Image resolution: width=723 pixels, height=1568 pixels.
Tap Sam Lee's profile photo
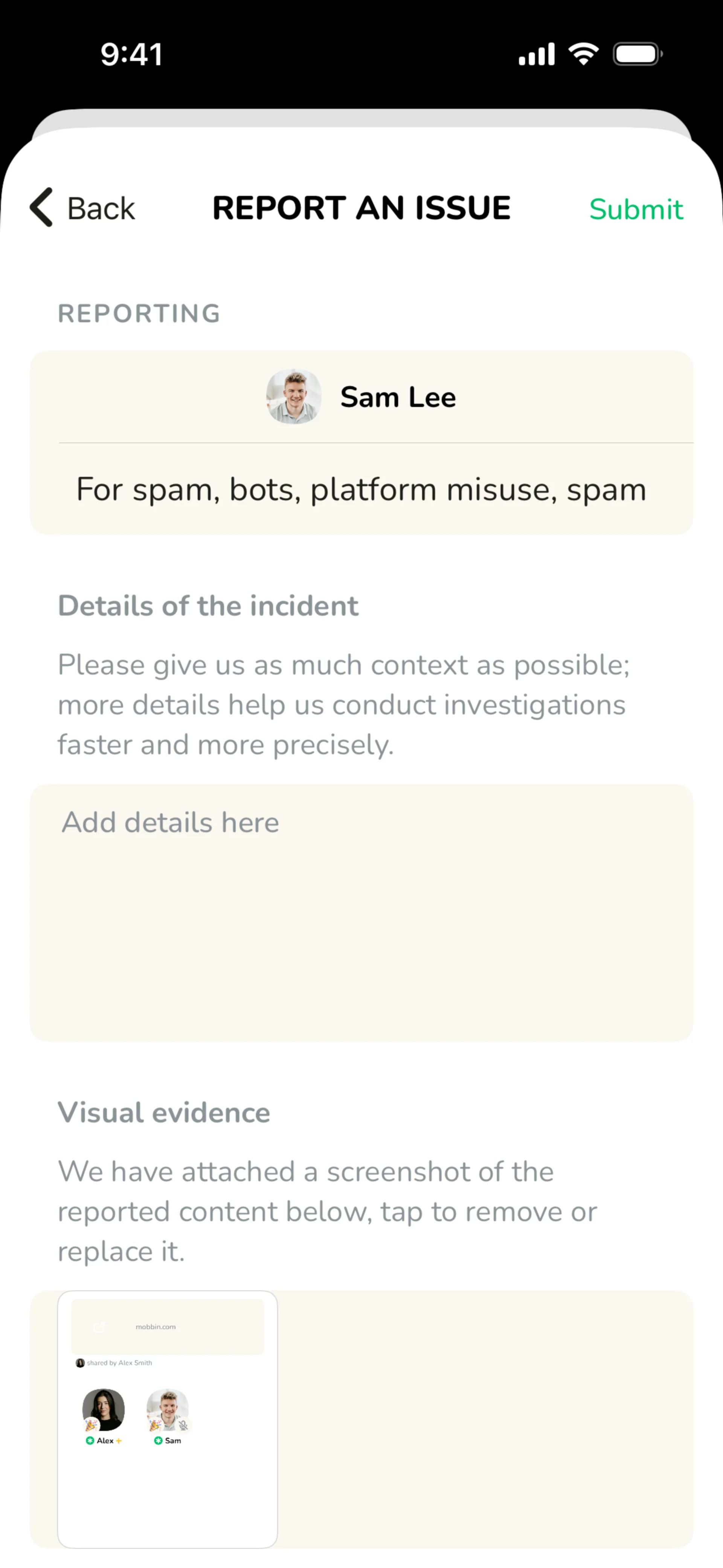pyautogui.click(x=294, y=396)
